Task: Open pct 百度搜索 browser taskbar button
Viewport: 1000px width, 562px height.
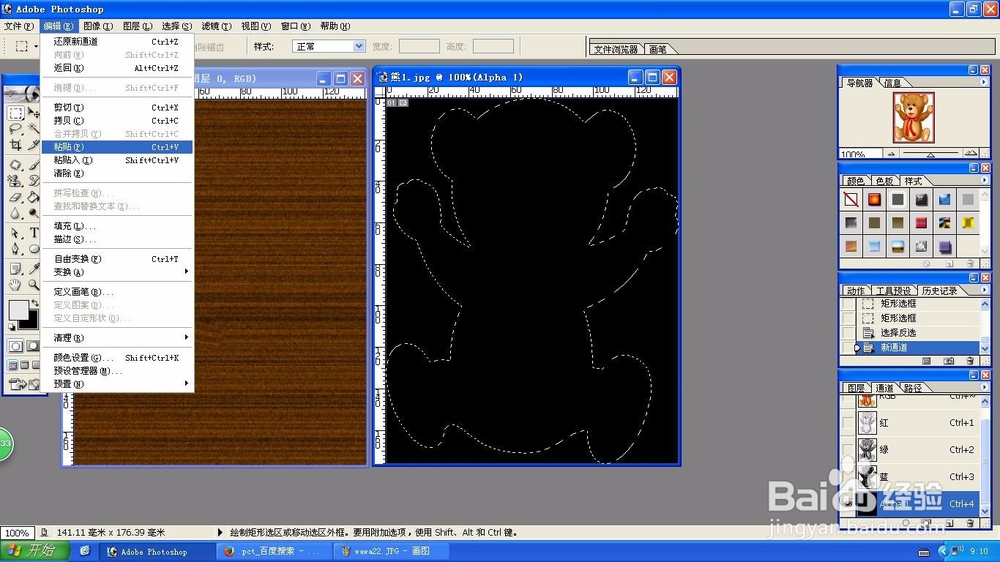Action: (274, 551)
